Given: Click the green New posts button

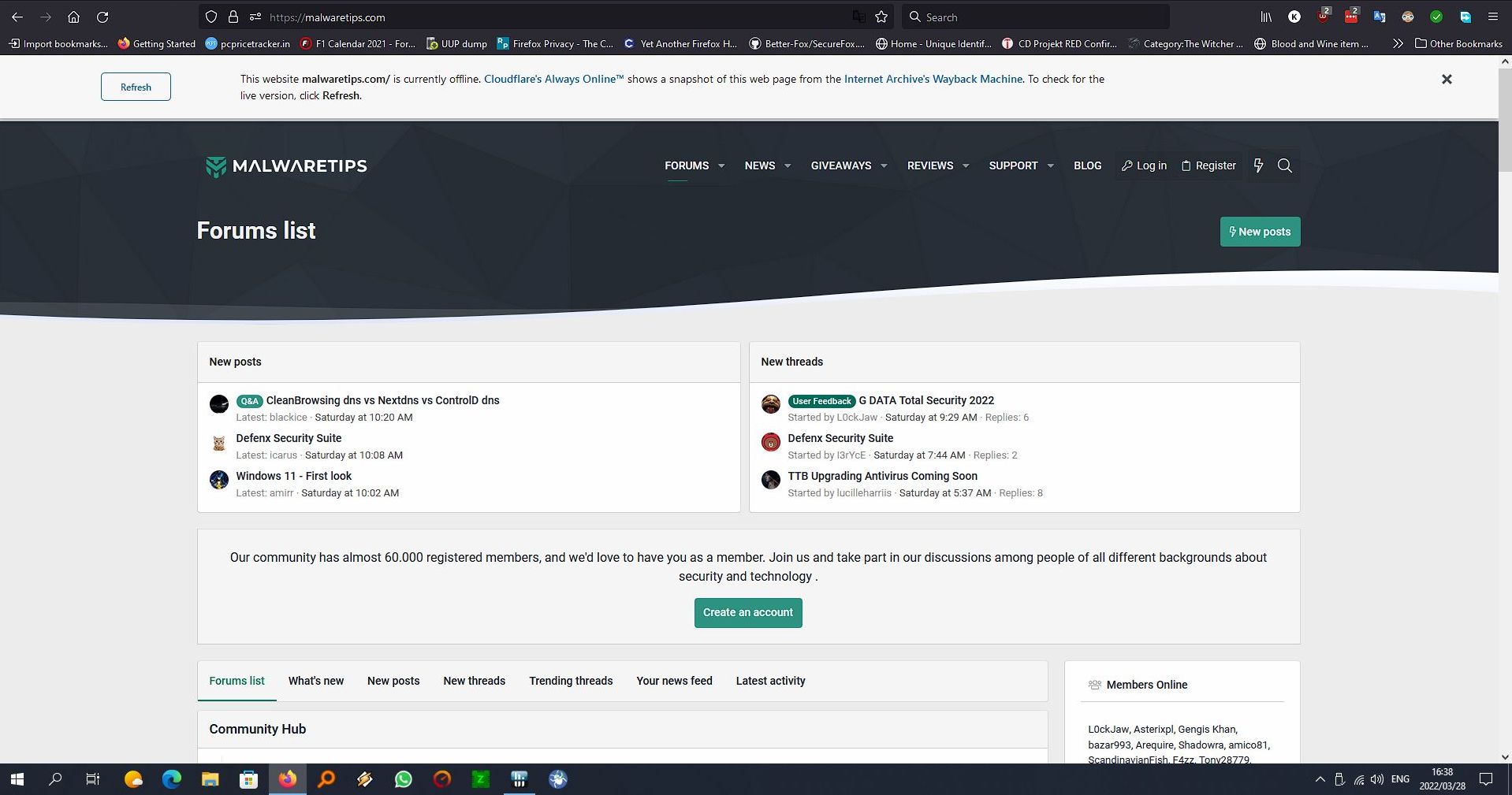Looking at the screenshot, I should tap(1260, 232).
